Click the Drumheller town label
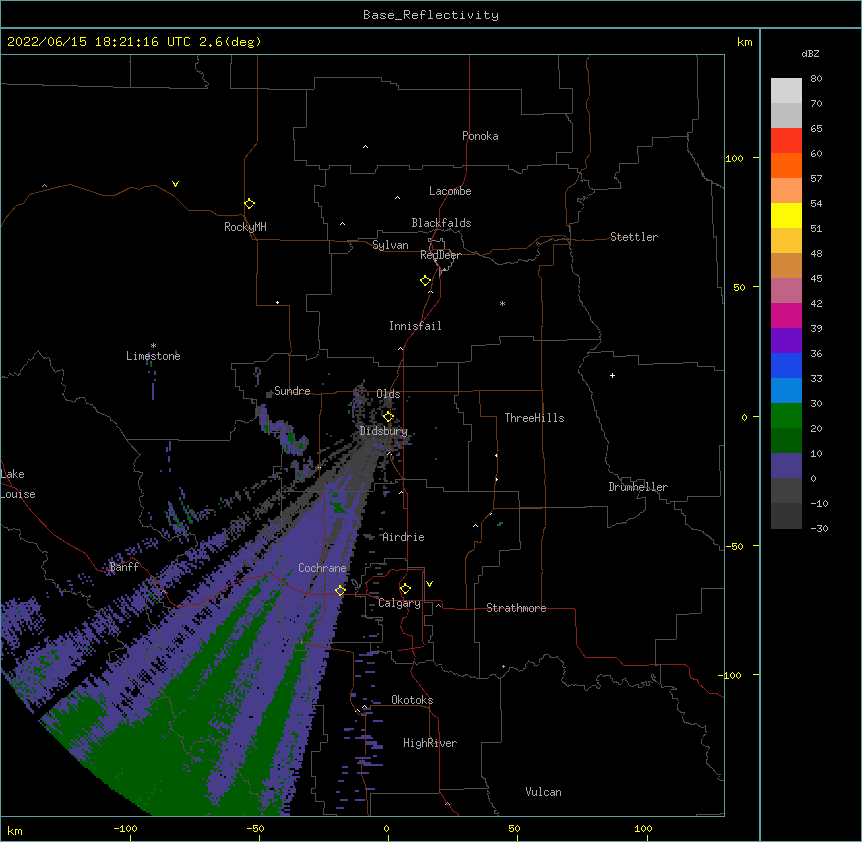Image resolution: width=862 pixels, height=842 pixels. [x=638, y=487]
